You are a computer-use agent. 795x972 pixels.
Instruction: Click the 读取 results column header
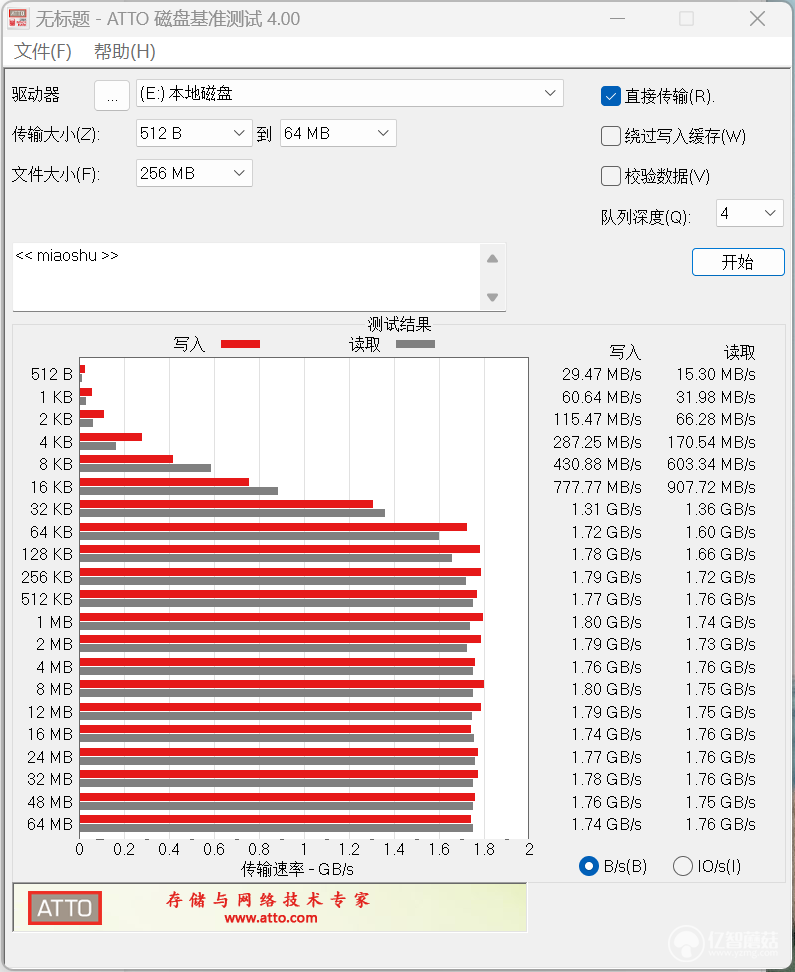click(740, 353)
